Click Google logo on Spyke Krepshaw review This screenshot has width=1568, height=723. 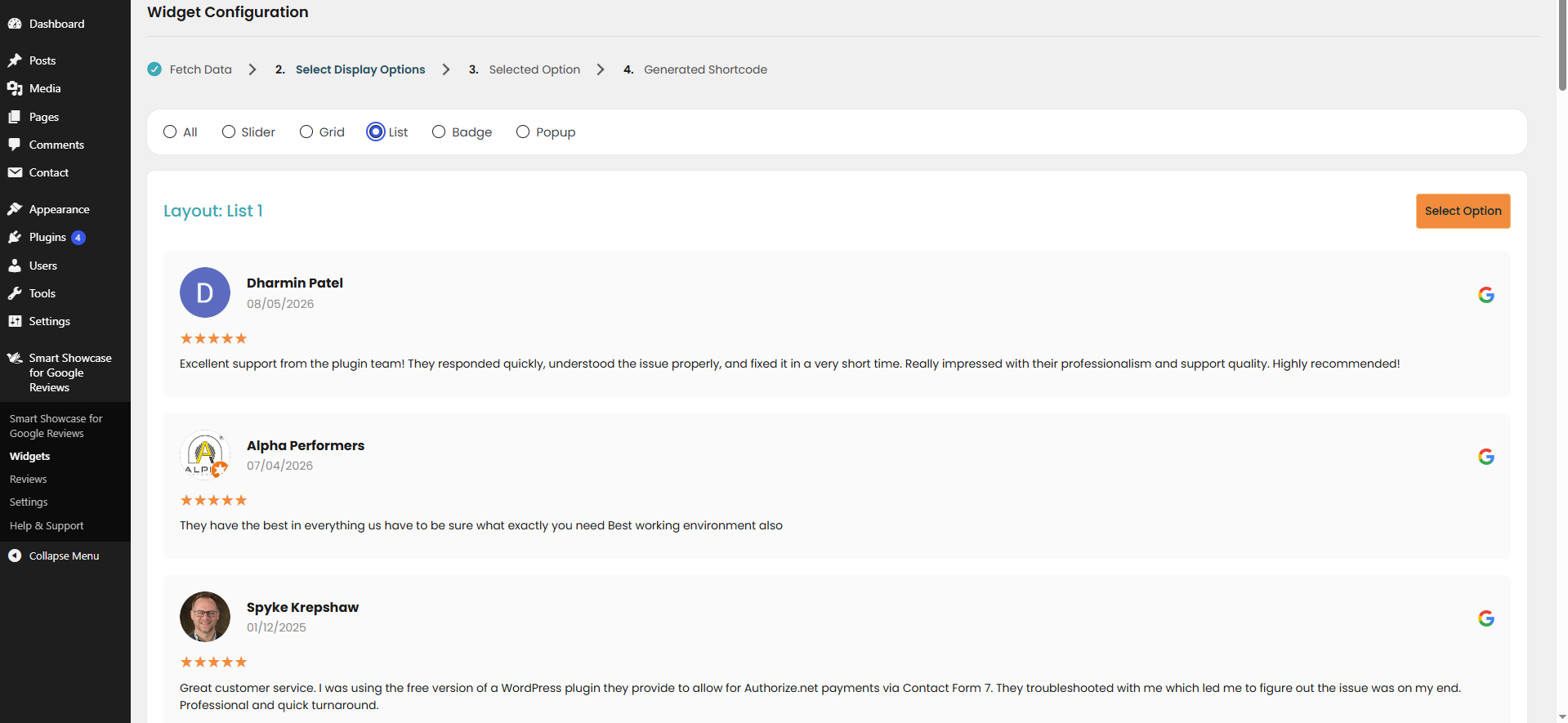[1486, 618]
